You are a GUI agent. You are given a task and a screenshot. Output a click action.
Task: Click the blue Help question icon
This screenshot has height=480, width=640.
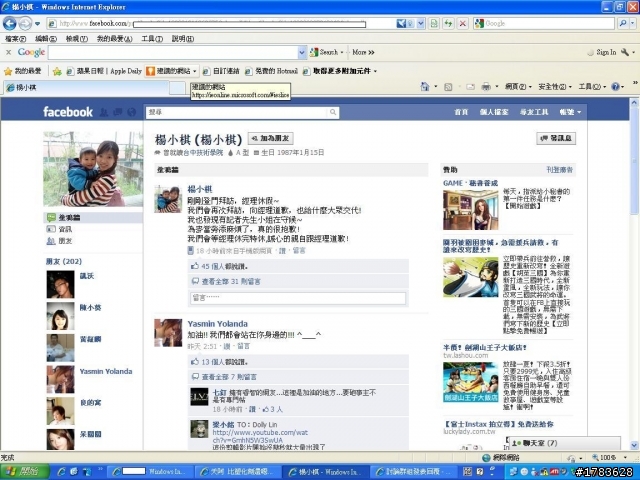[616, 87]
